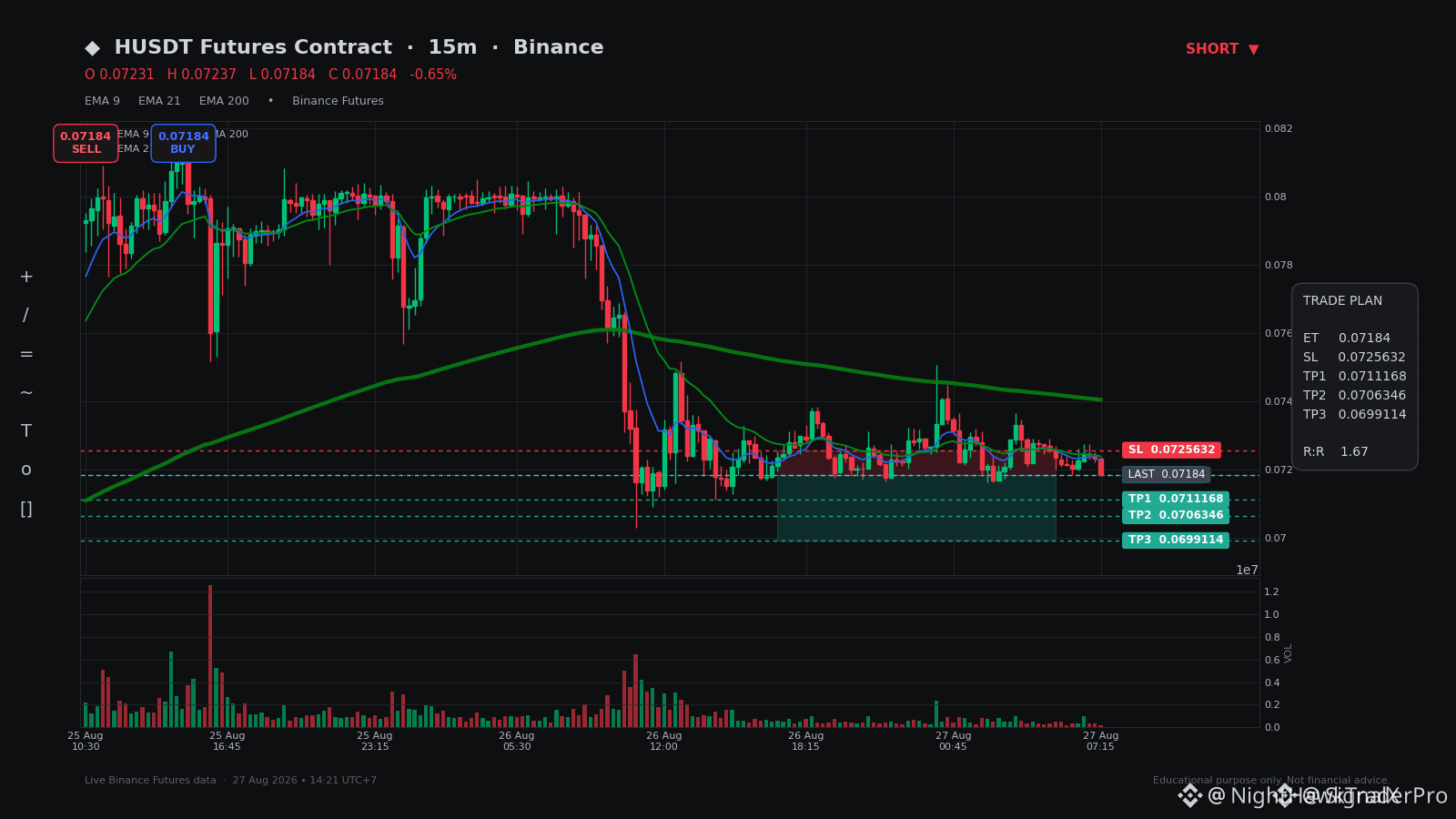Screen dimensions: 1456x819
Task: Click the 0.078 price axis label
Action: click(1279, 265)
